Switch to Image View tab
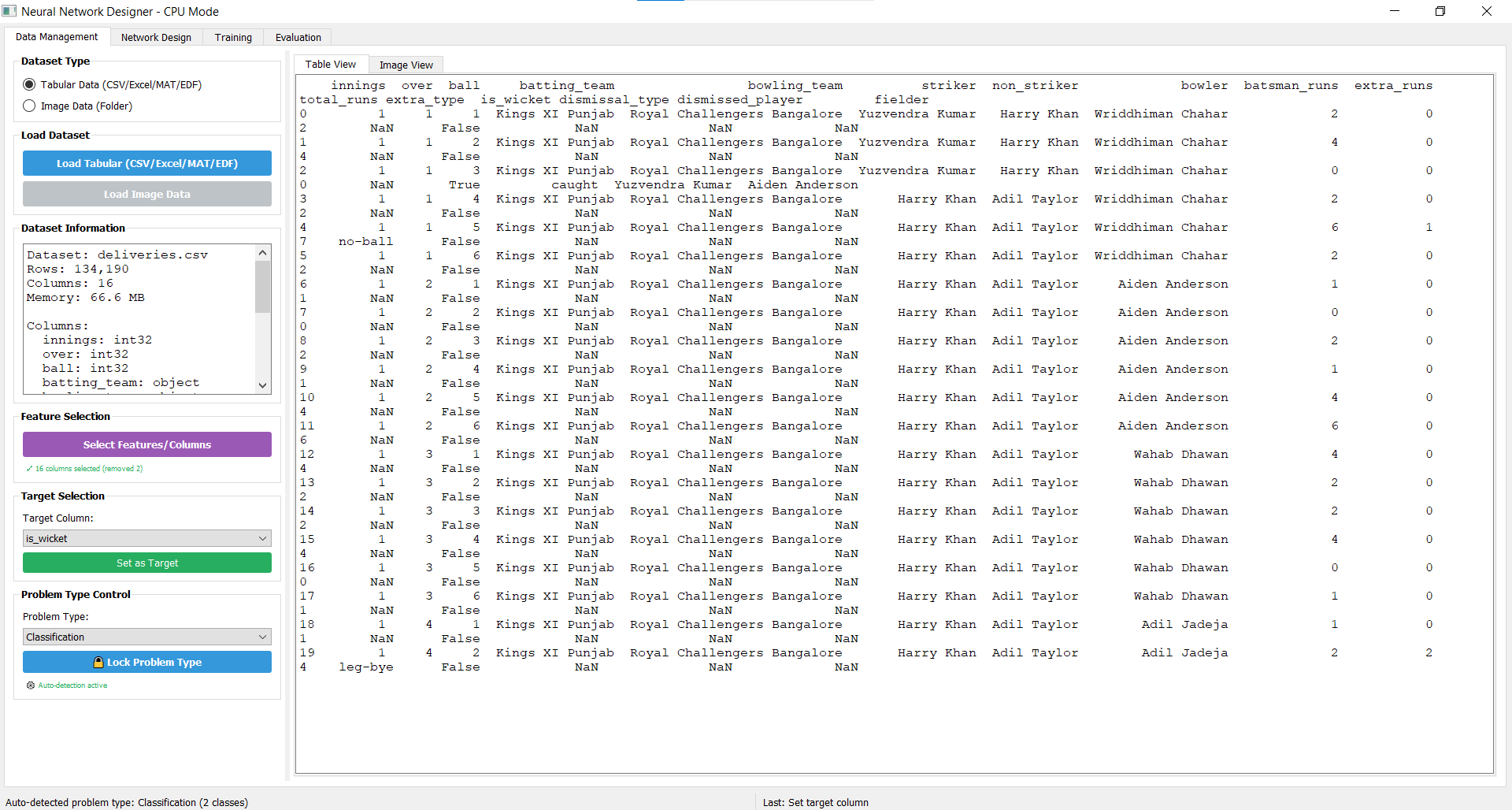Image resolution: width=1512 pixels, height=810 pixels. (406, 65)
